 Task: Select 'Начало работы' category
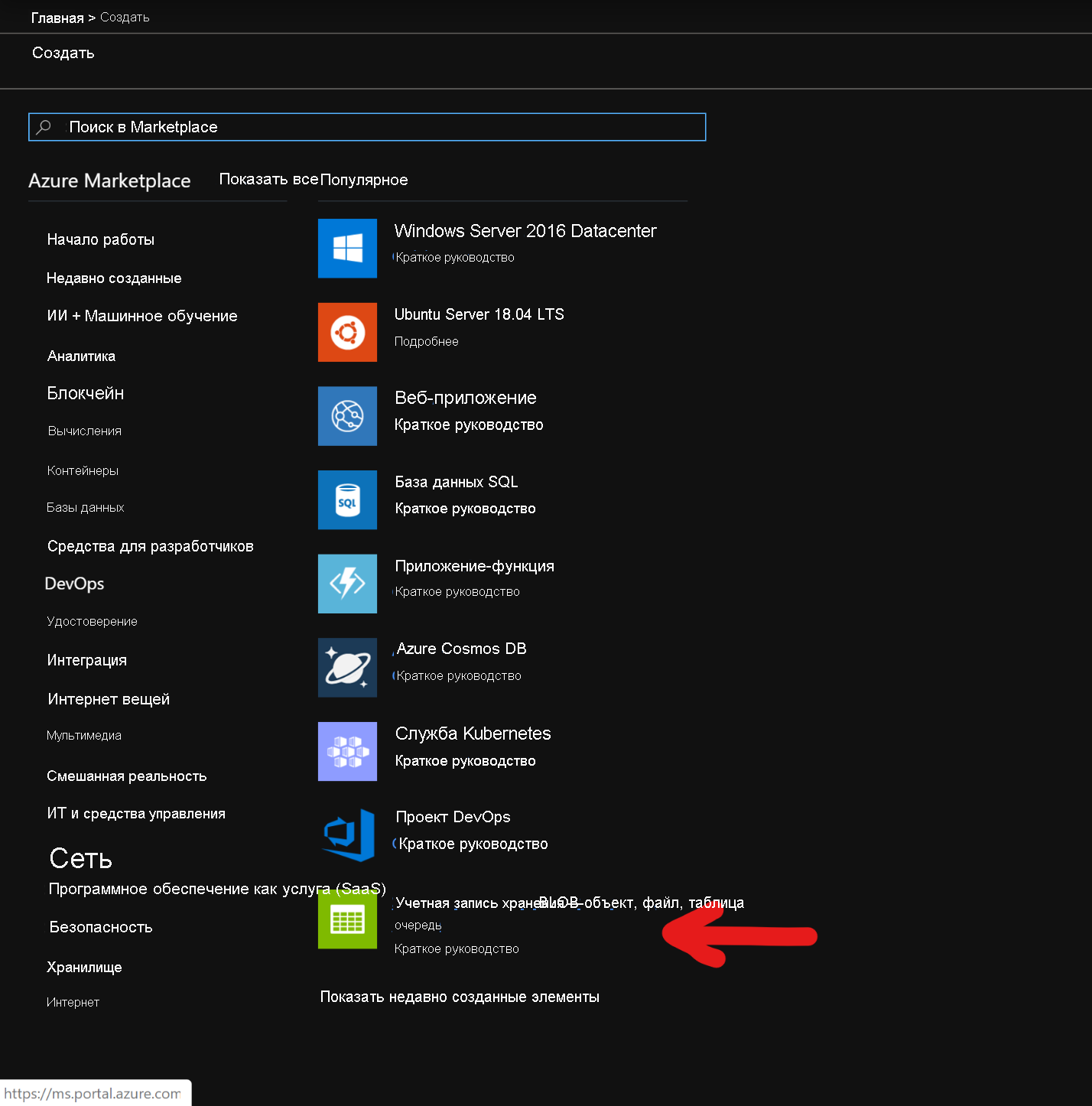(101, 239)
